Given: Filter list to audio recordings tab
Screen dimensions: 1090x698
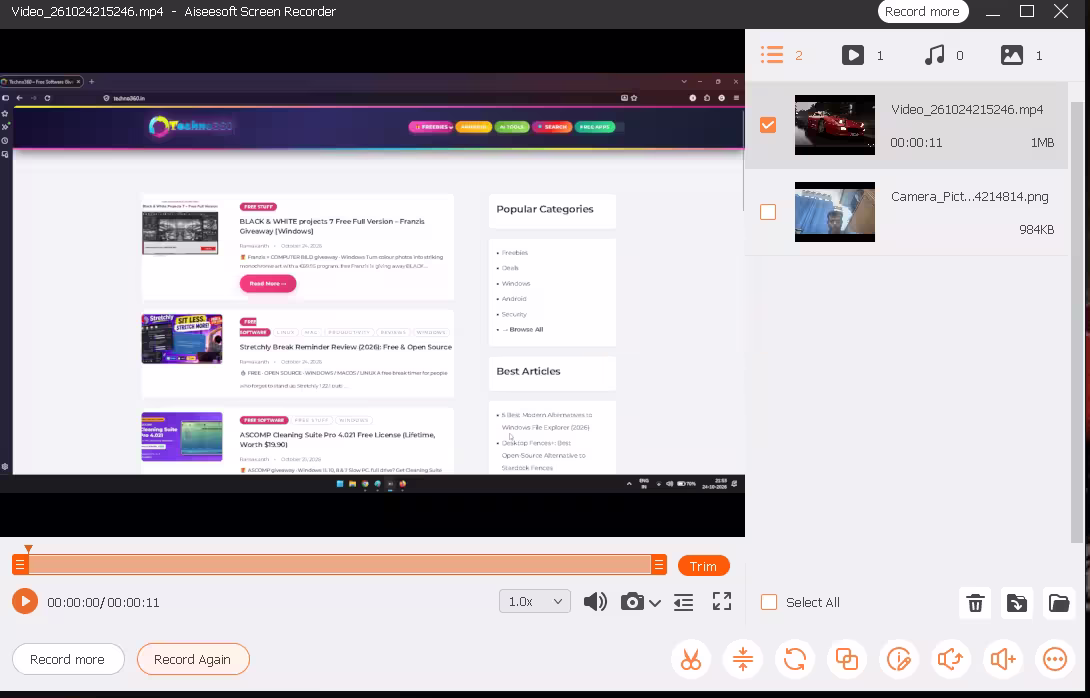Looking at the screenshot, I should point(944,55).
